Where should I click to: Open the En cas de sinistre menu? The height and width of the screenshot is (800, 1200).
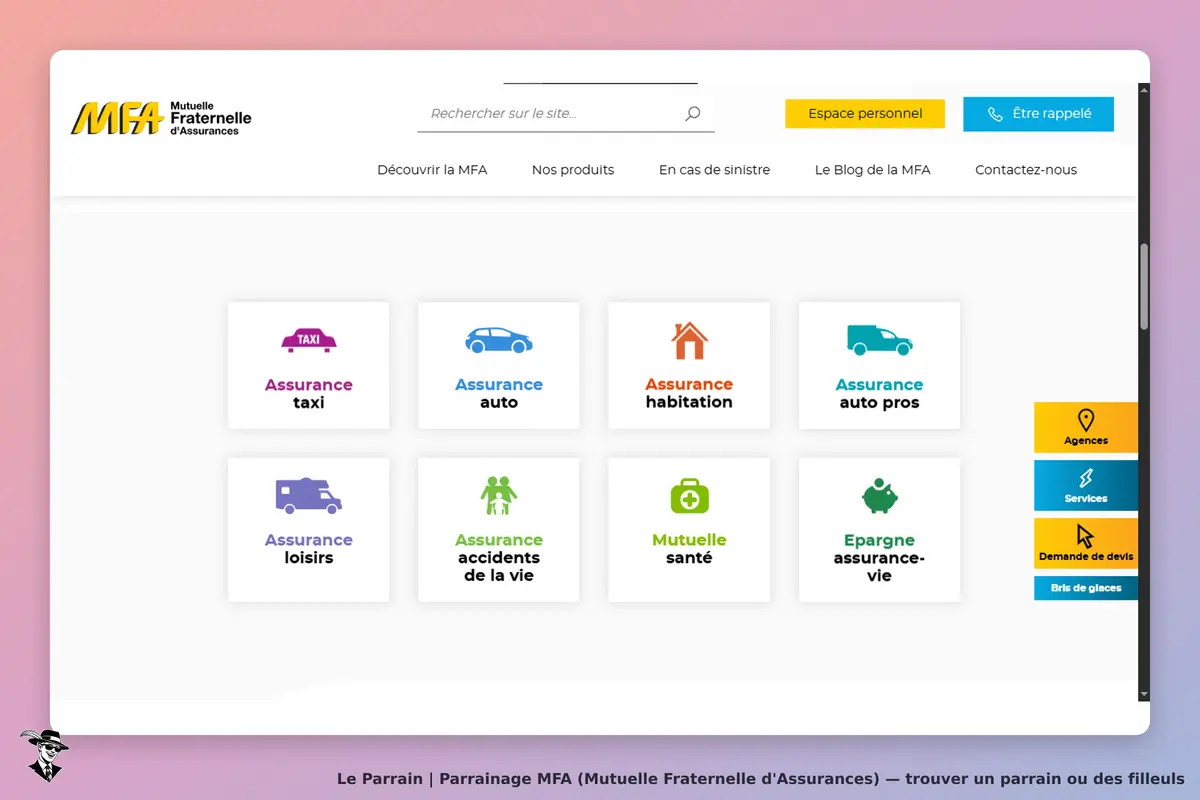(x=714, y=170)
